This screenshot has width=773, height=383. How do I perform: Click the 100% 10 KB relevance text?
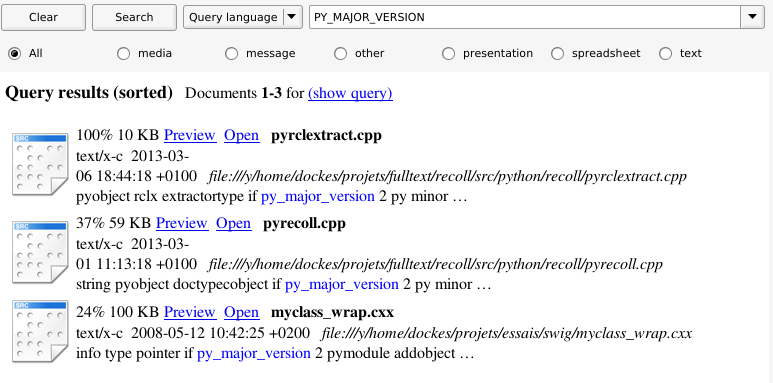point(118,135)
